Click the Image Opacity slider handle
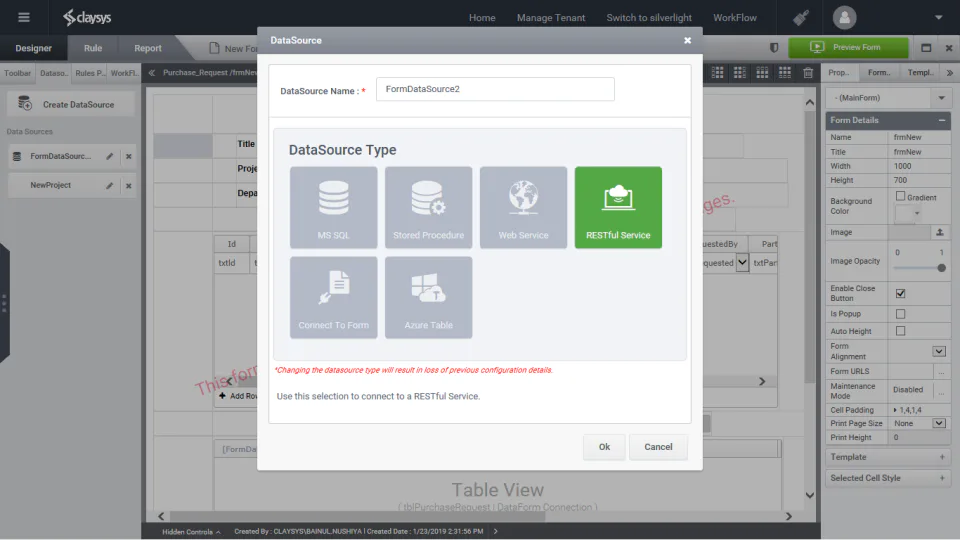This screenshot has height=540, width=960. 941,268
